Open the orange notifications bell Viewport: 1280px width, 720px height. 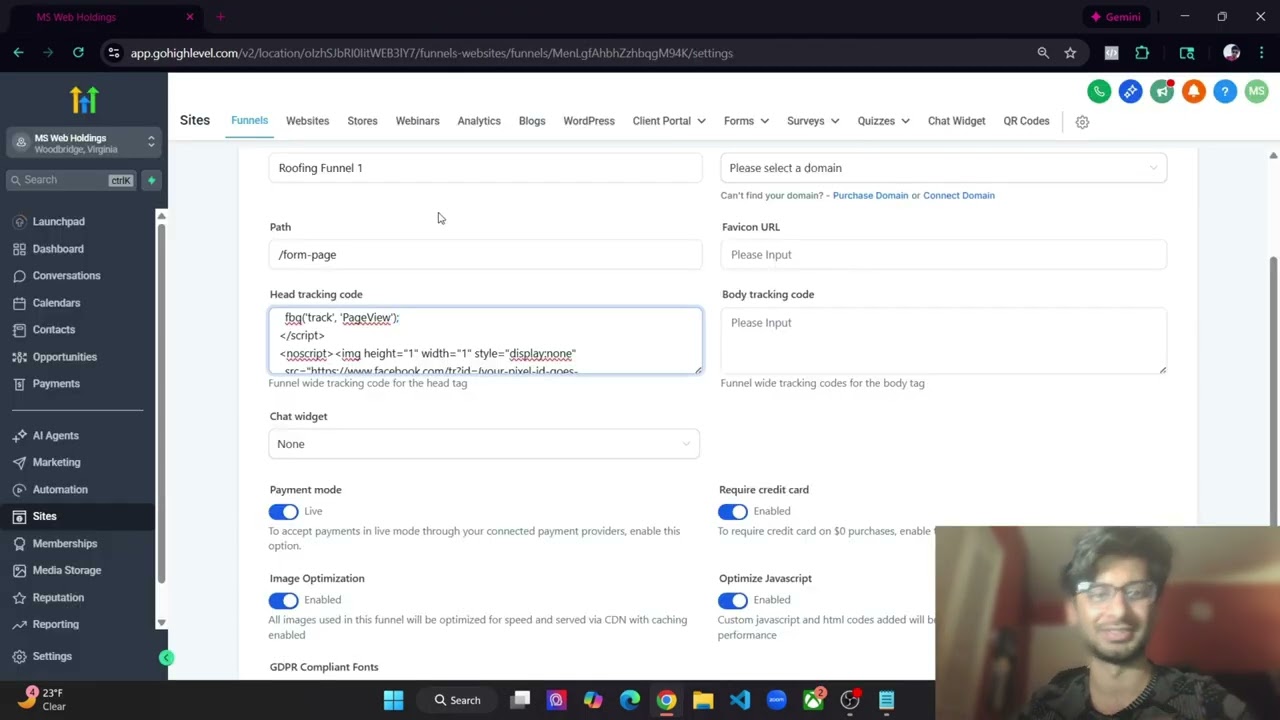coord(1193,92)
